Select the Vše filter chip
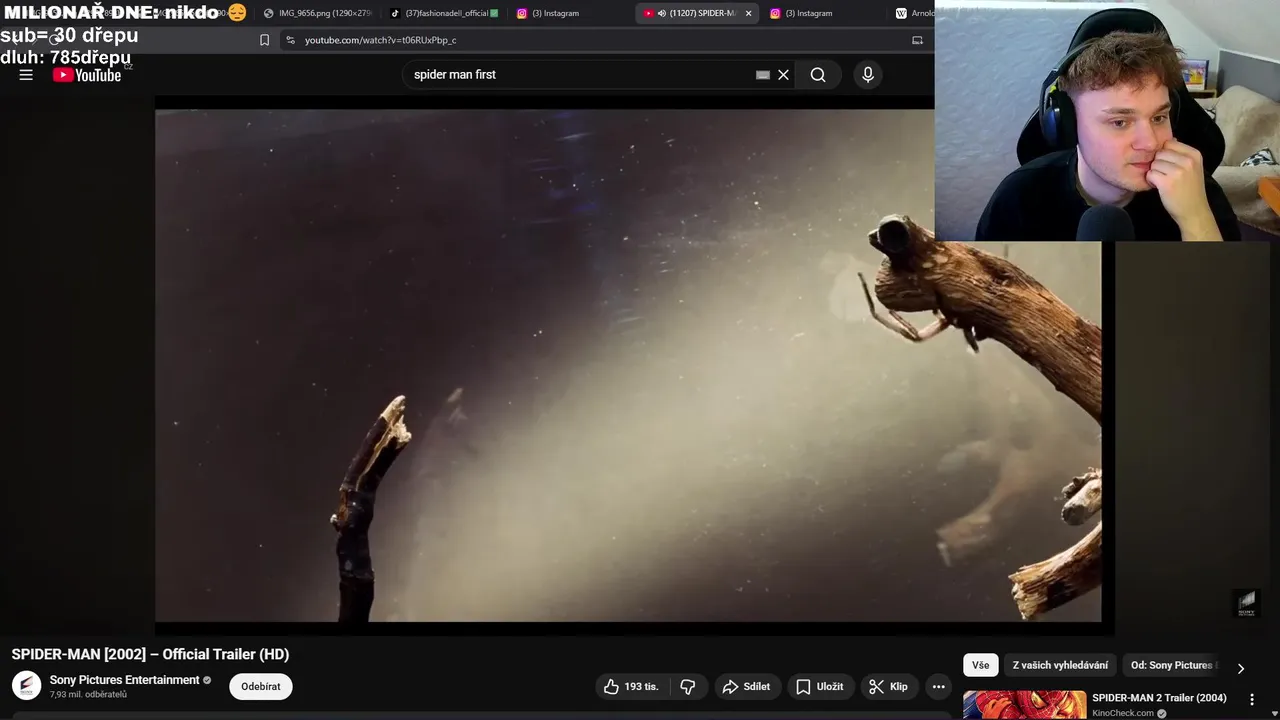The image size is (1280, 720). 981,665
